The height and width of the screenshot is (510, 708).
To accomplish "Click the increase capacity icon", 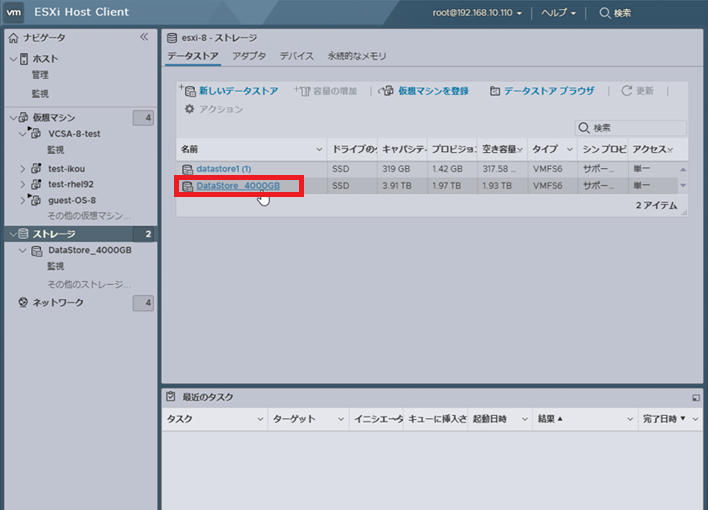I will coord(302,91).
